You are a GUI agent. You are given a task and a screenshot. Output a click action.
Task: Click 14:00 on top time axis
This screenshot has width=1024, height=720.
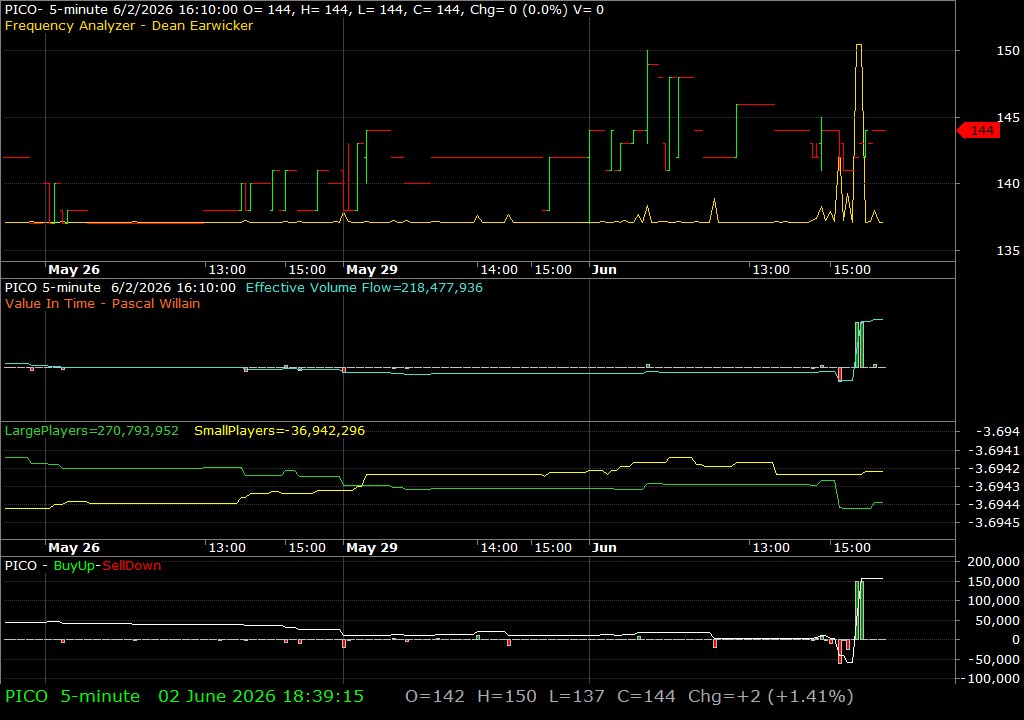click(499, 269)
